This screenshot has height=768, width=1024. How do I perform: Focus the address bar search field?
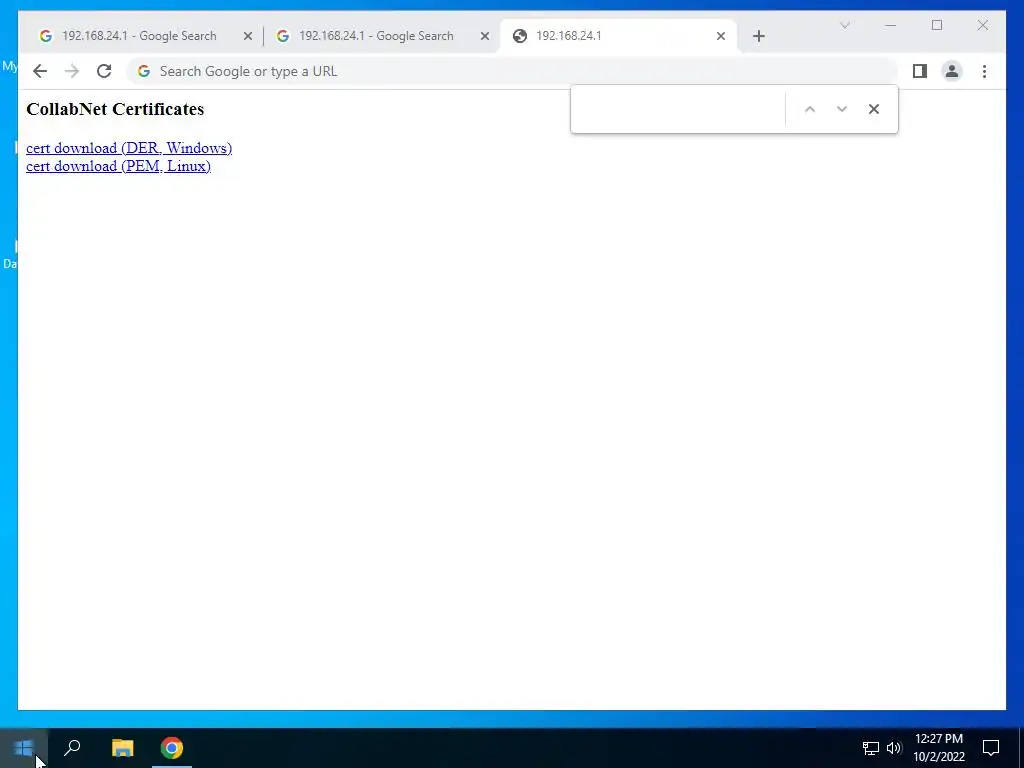[x=513, y=71]
